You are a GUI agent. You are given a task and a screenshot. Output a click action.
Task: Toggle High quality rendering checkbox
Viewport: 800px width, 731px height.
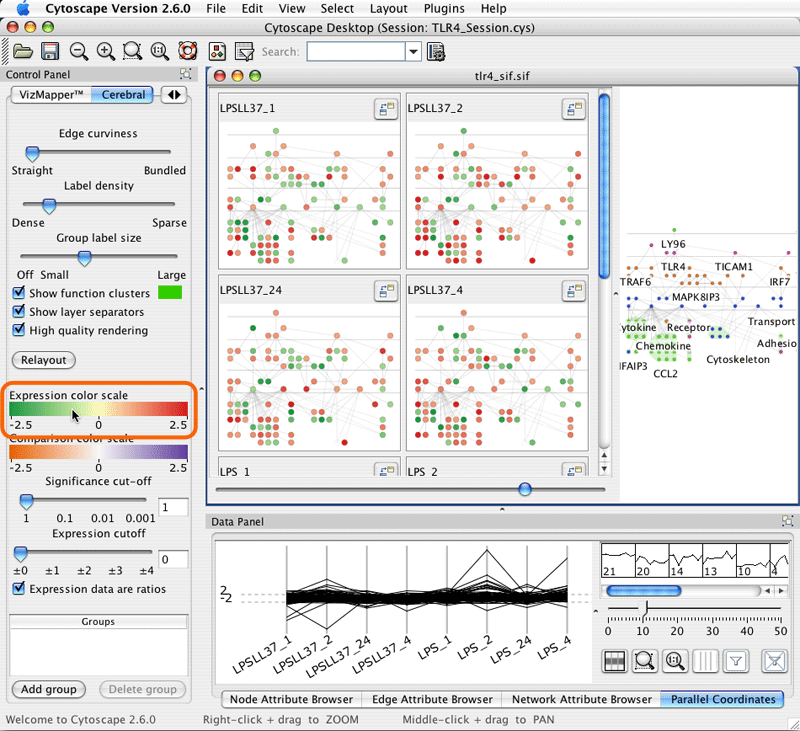(x=18, y=330)
